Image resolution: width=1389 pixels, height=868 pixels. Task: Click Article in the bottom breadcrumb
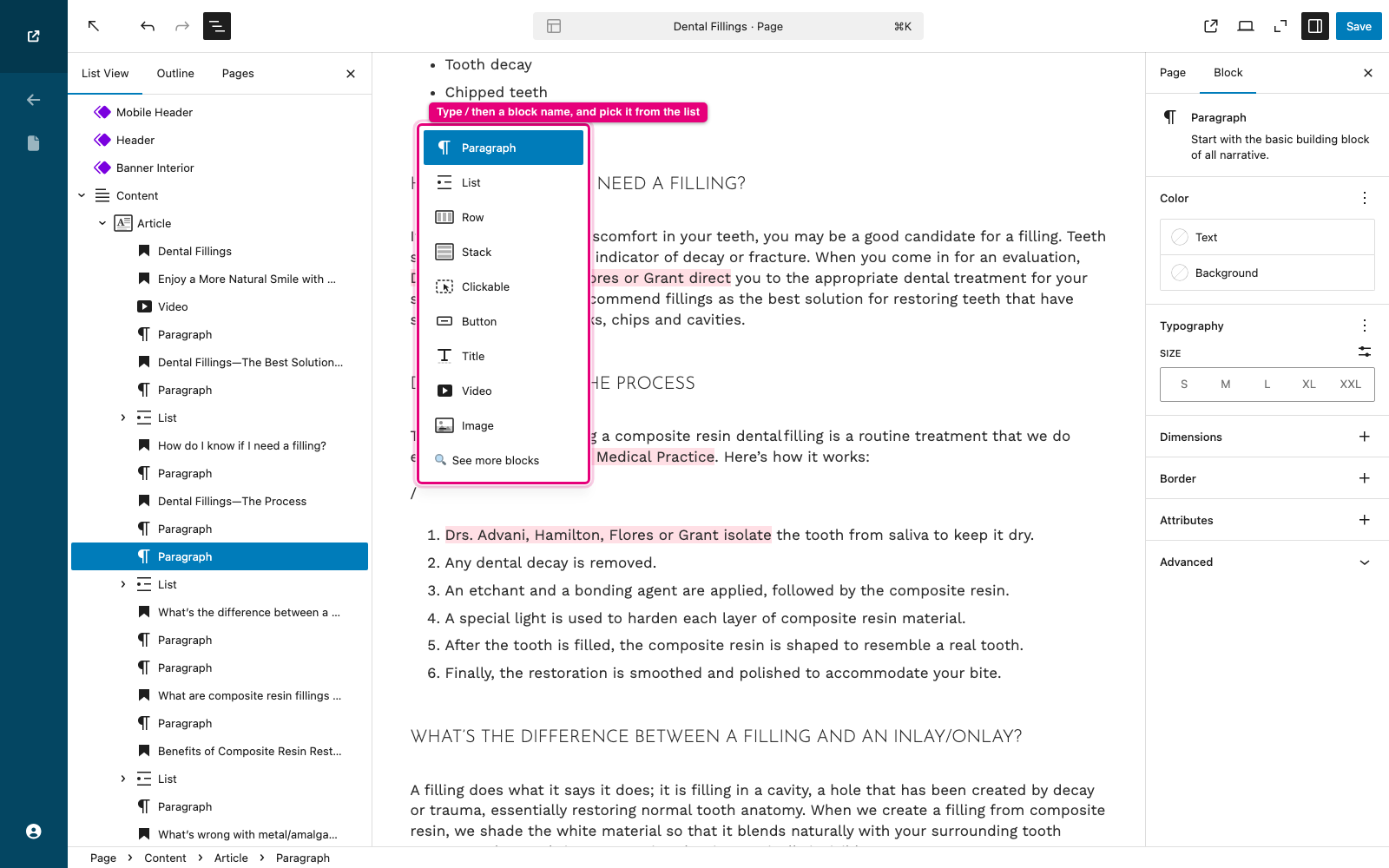[x=231, y=858]
